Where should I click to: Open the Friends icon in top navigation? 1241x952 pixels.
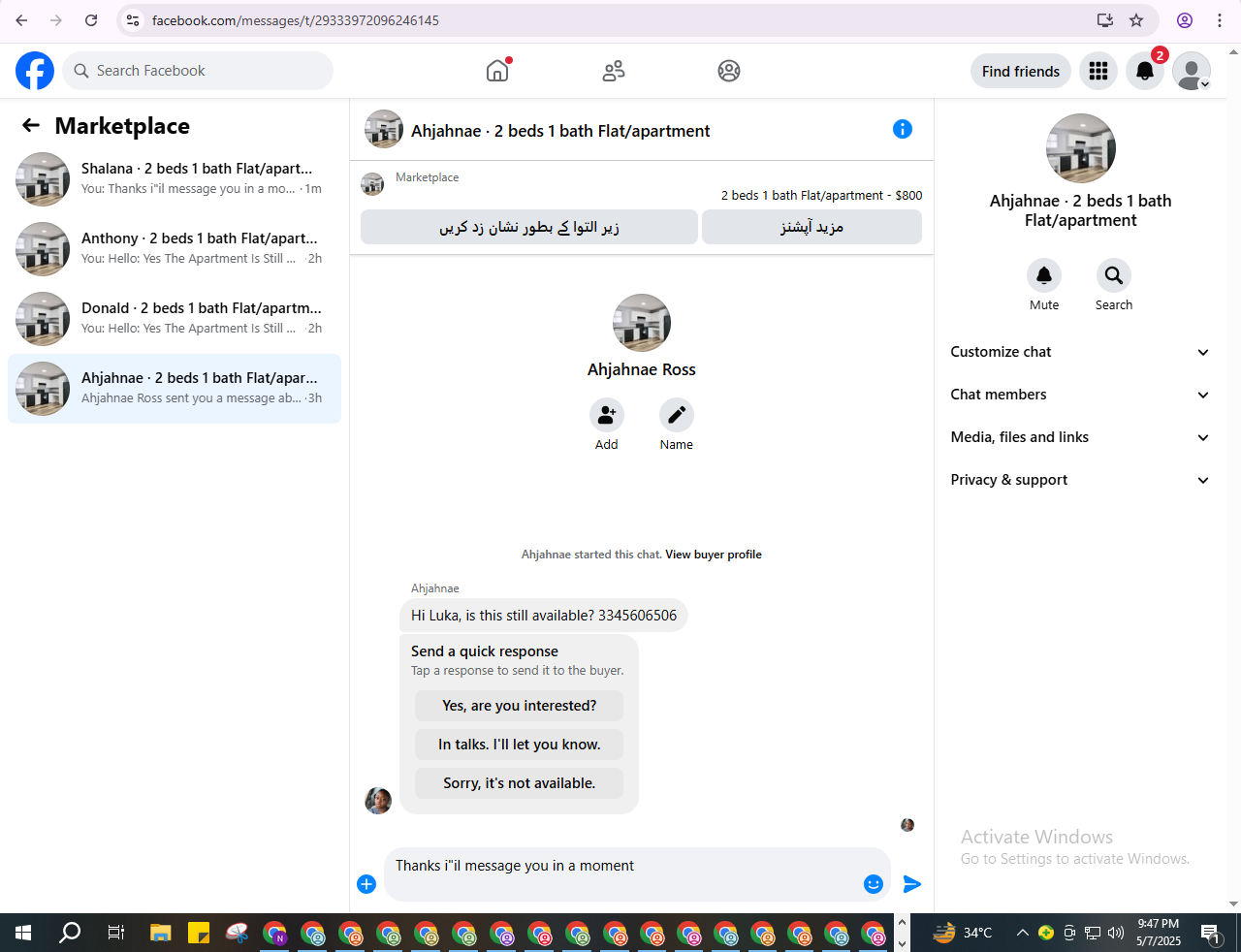[614, 71]
